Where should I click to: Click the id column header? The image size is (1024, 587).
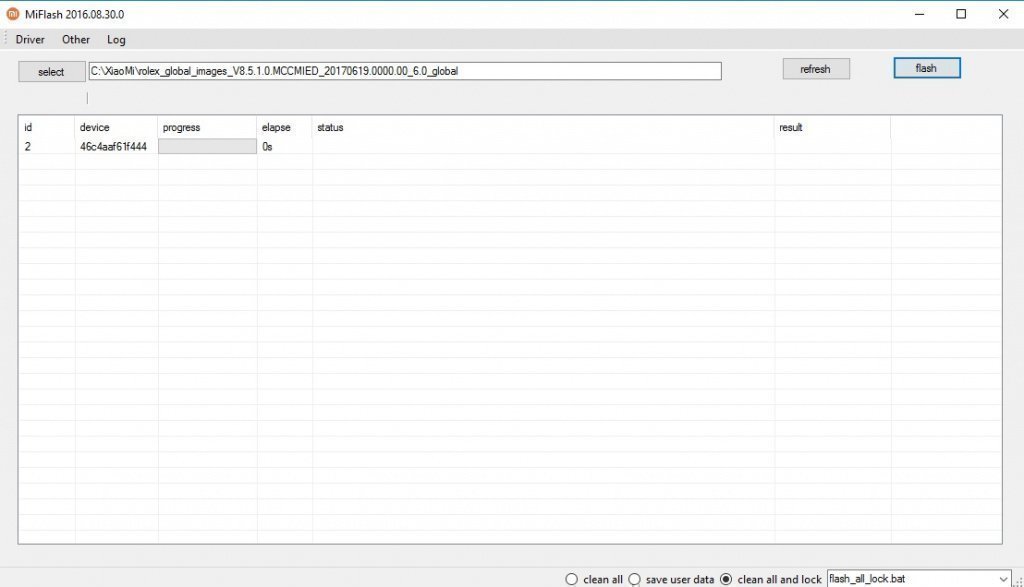pos(47,127)
